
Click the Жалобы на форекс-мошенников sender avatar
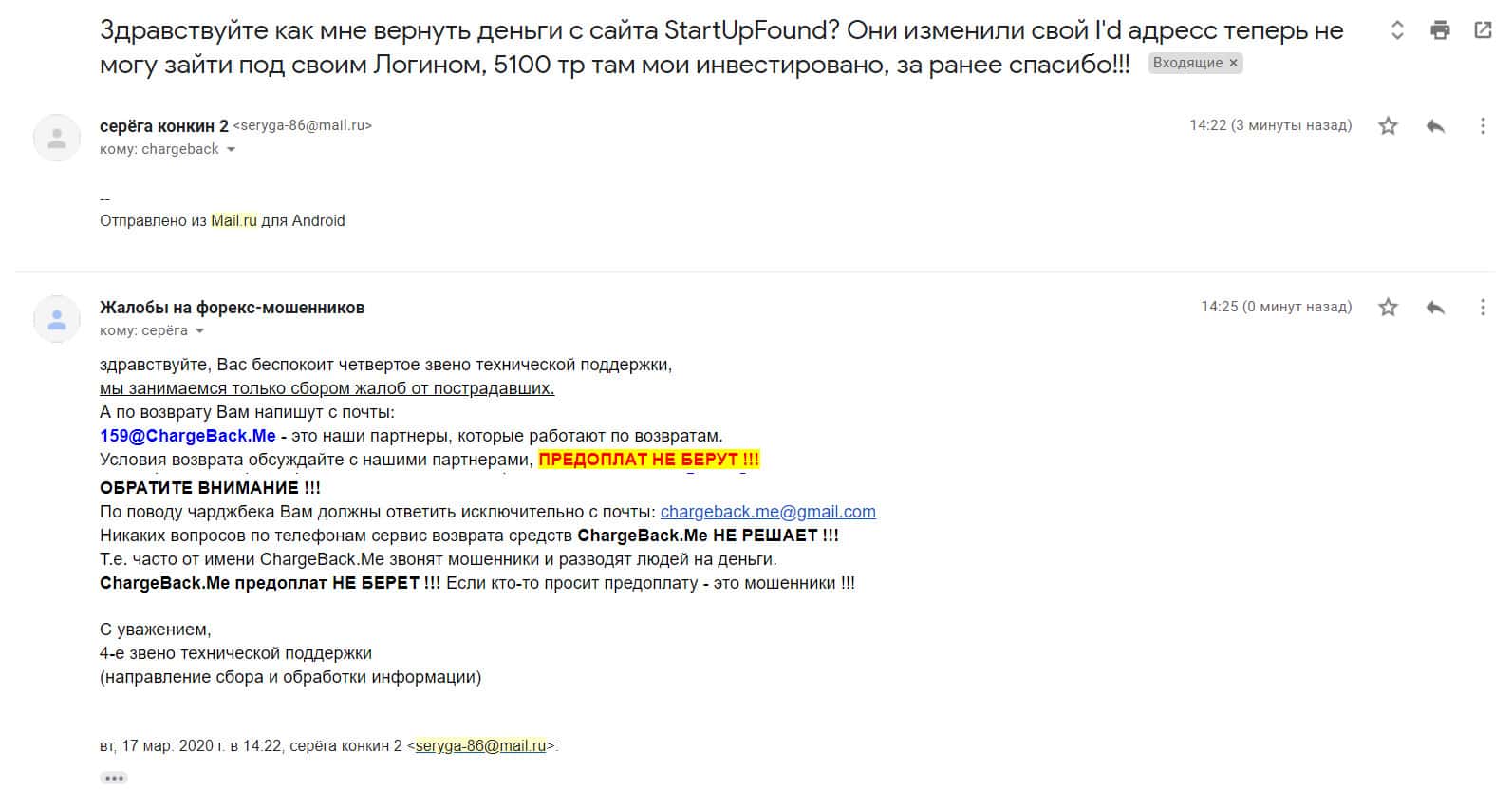(x=57, y=319)
